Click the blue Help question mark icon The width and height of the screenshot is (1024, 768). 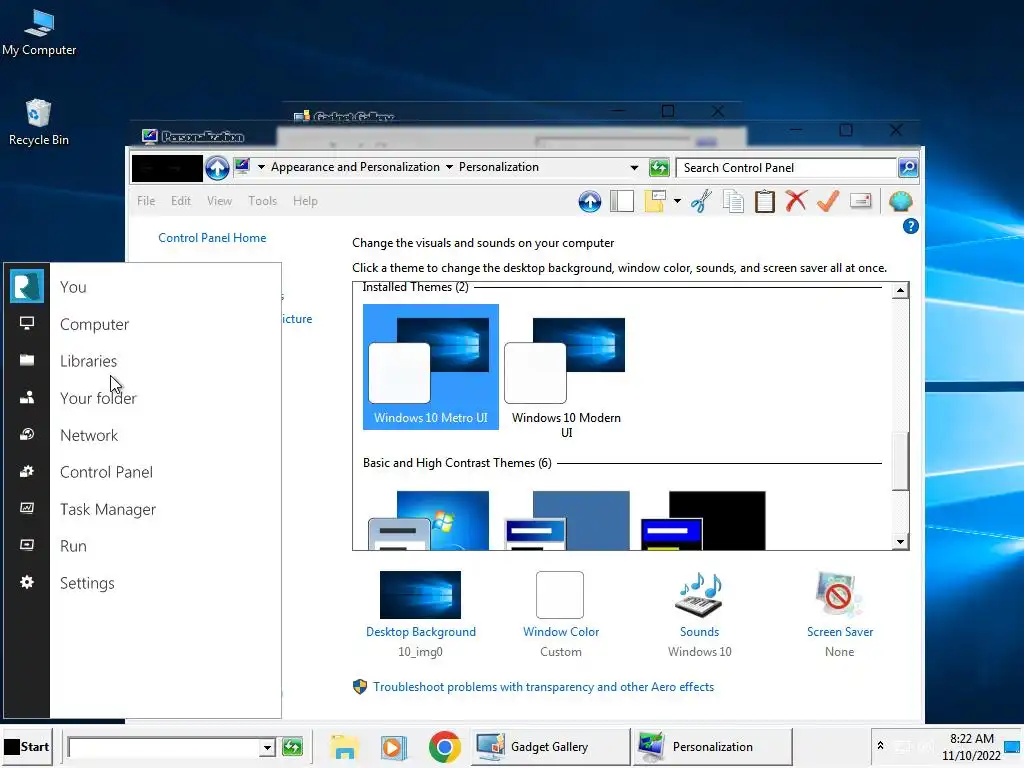[x=910, y=227]
